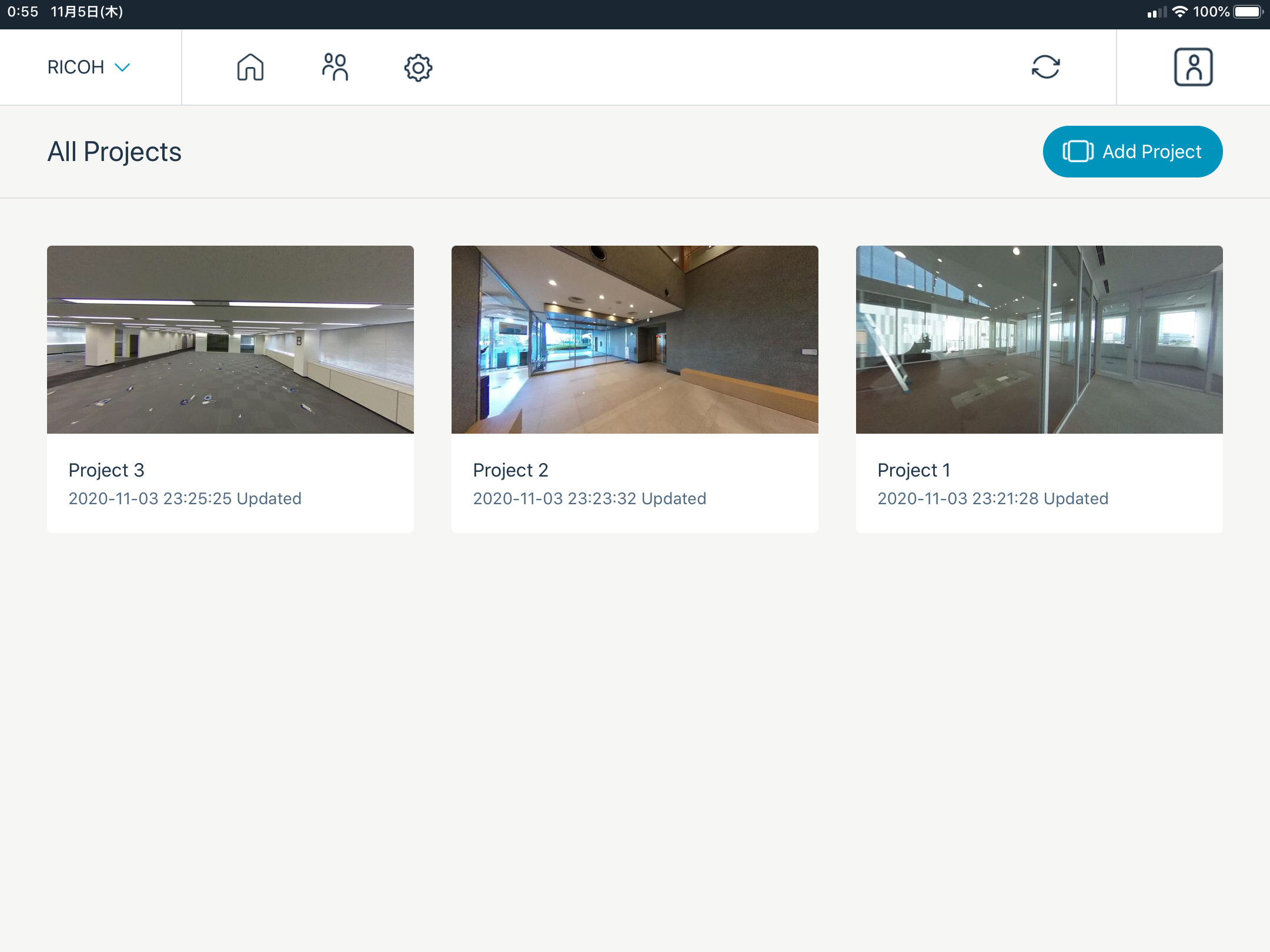Open the members people icon

(x=335, y=67)
